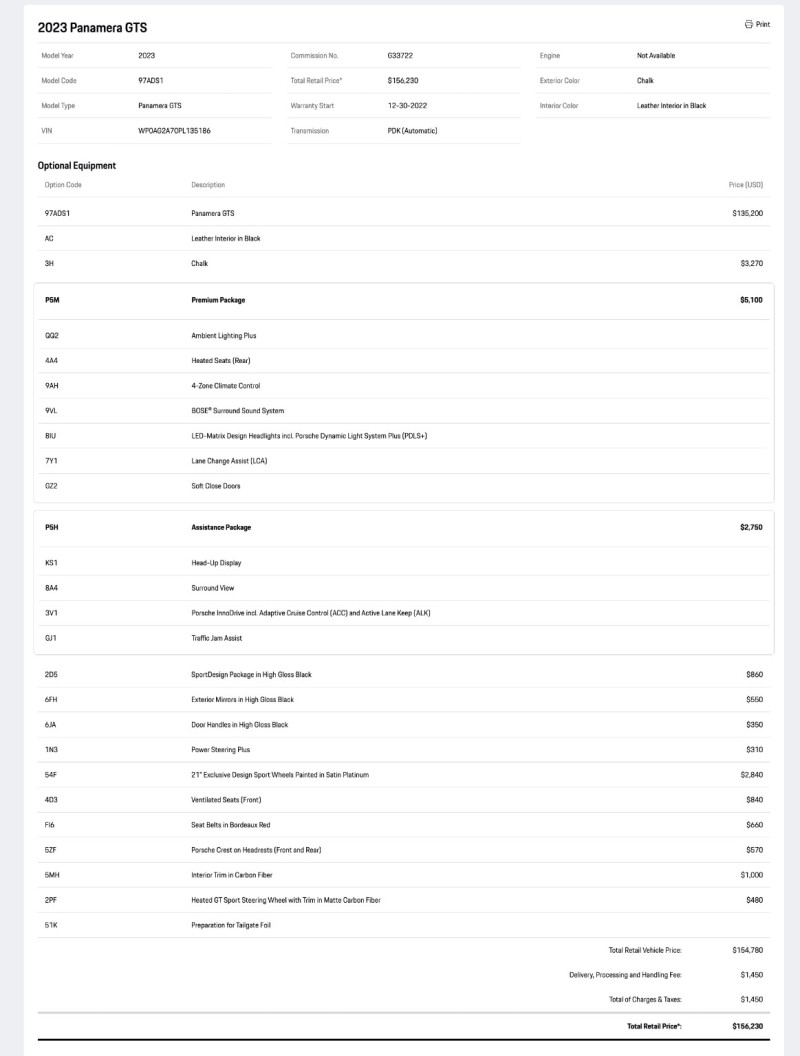
Task: Click the Price (USD) column header
Action: [x=745, y=185]
